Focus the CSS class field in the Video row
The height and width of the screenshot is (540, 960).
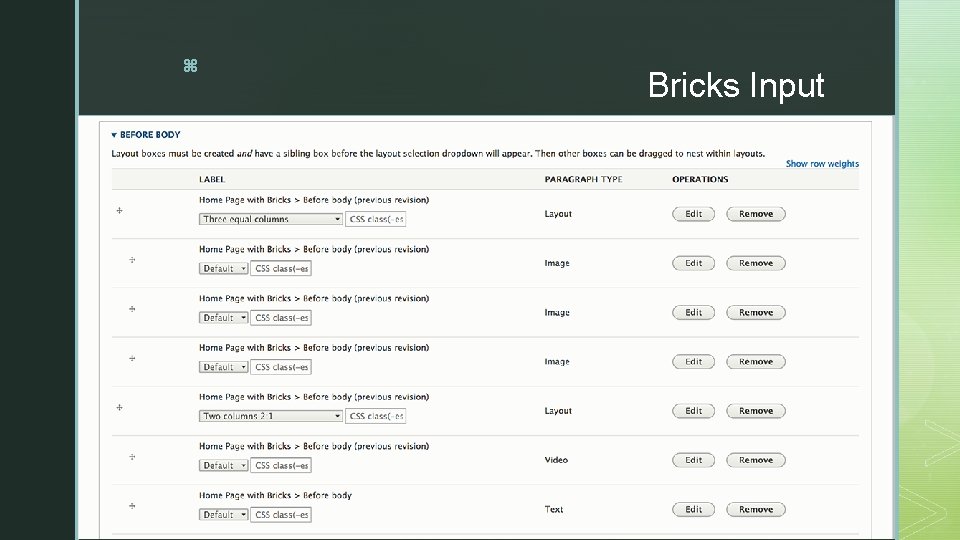pyautogui.click(x=281, y=465)
